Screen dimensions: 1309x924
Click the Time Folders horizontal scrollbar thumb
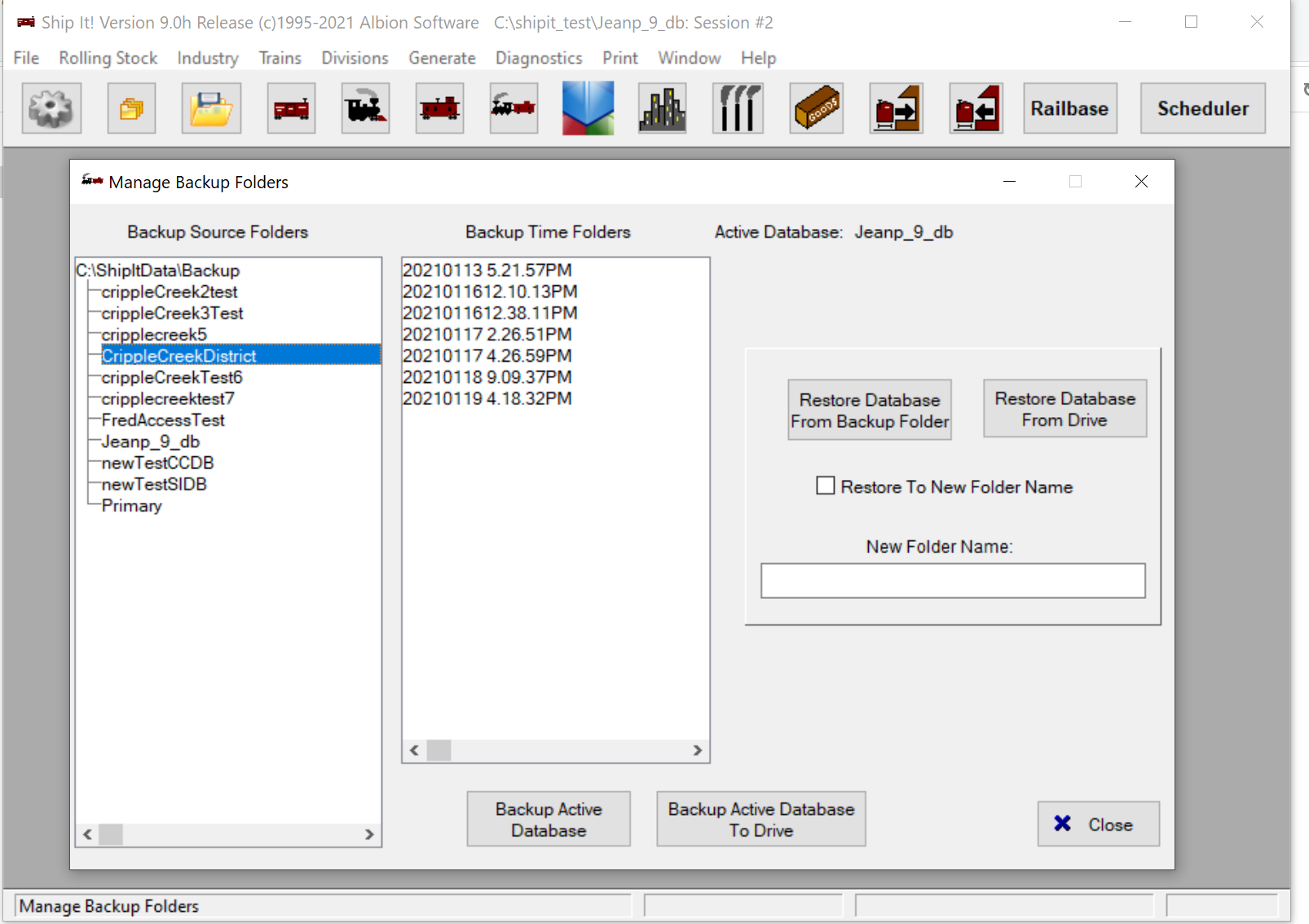[x=439, y=750]
